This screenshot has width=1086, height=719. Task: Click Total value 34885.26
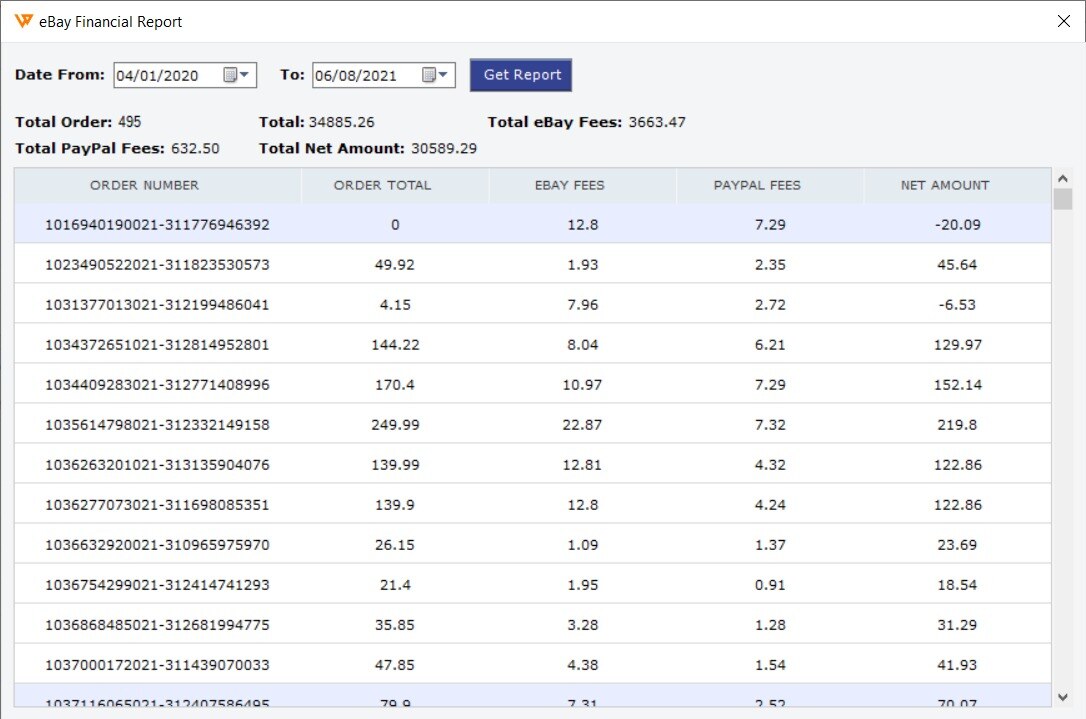pyautogui.click(x=341, y=122)
